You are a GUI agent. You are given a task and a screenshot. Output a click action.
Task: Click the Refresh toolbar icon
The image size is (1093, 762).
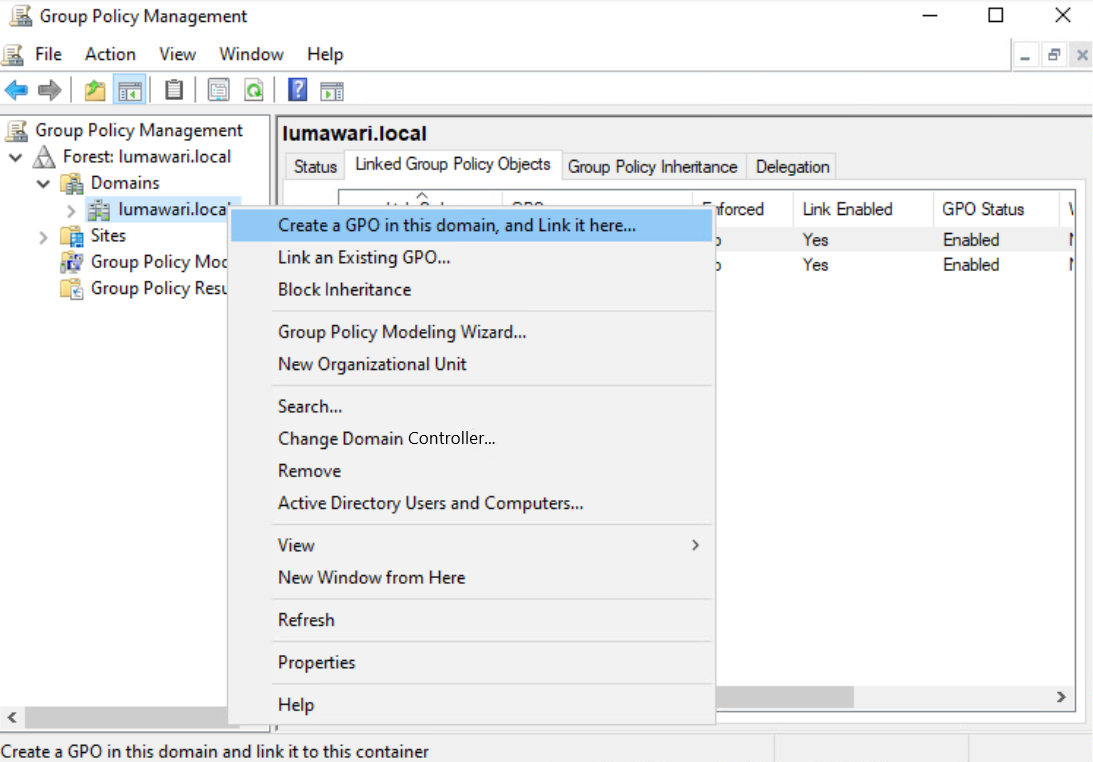pyautogui.click(x=253, y=89)
